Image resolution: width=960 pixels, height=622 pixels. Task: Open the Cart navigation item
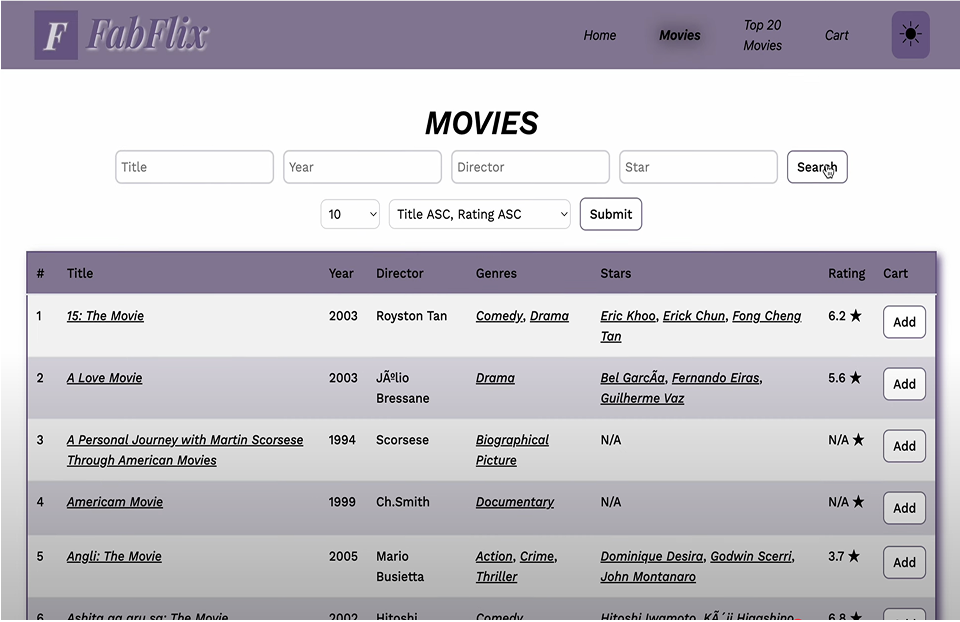[836, 36]
